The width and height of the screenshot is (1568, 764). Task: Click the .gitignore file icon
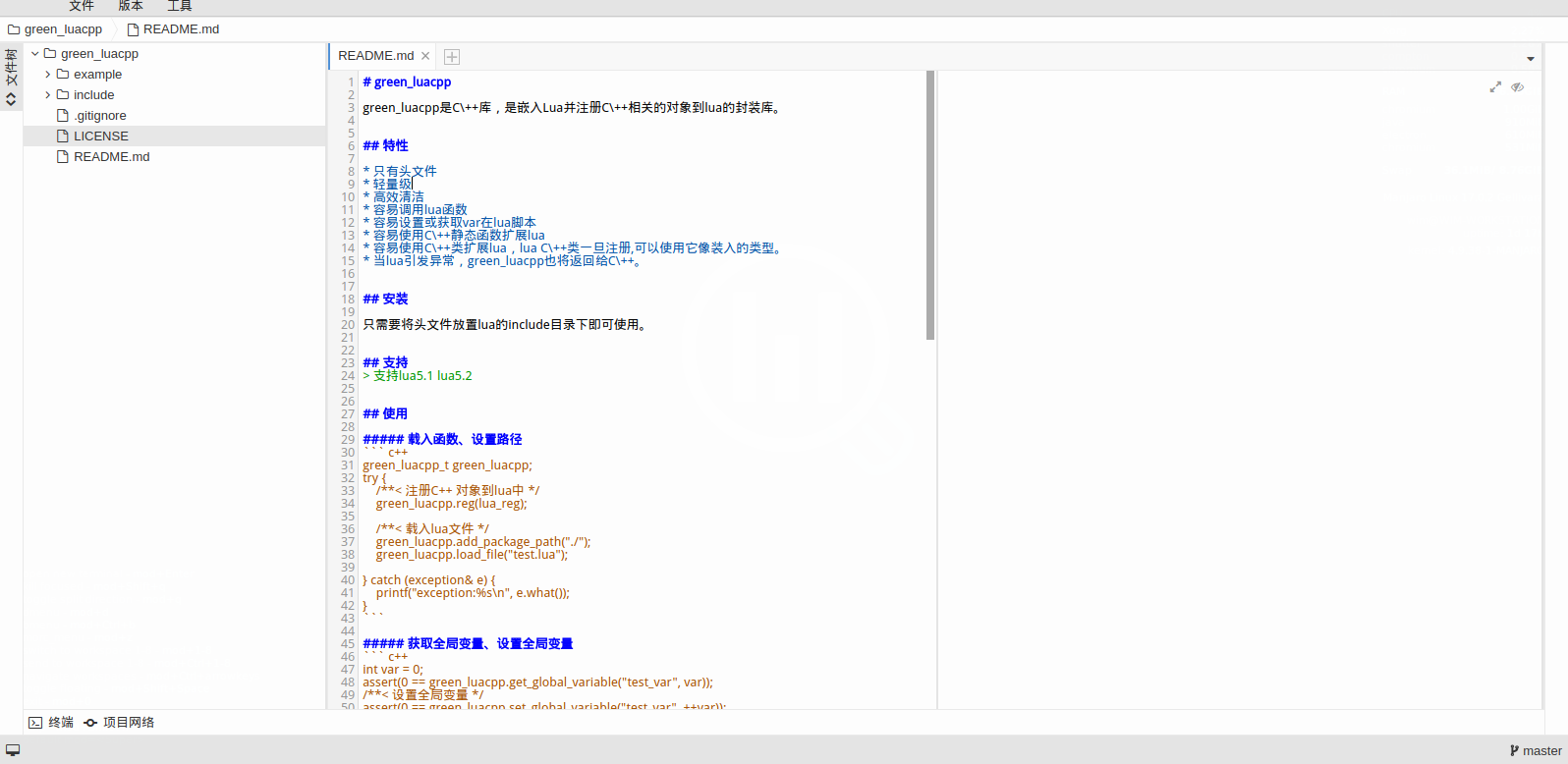pyautogui.click(x=63, y=116)
